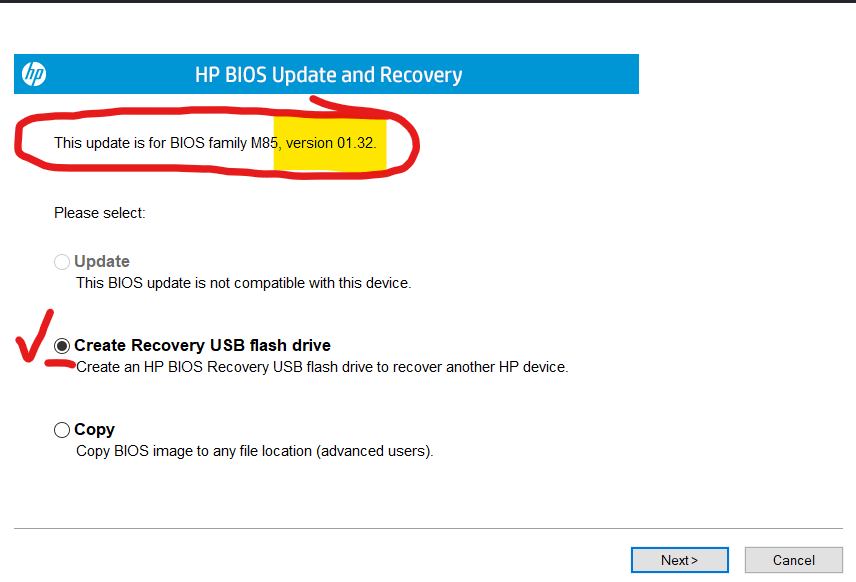This screenshot has height=582, width=856.
Task: Click the Cancel button
Action: [794, 560]
